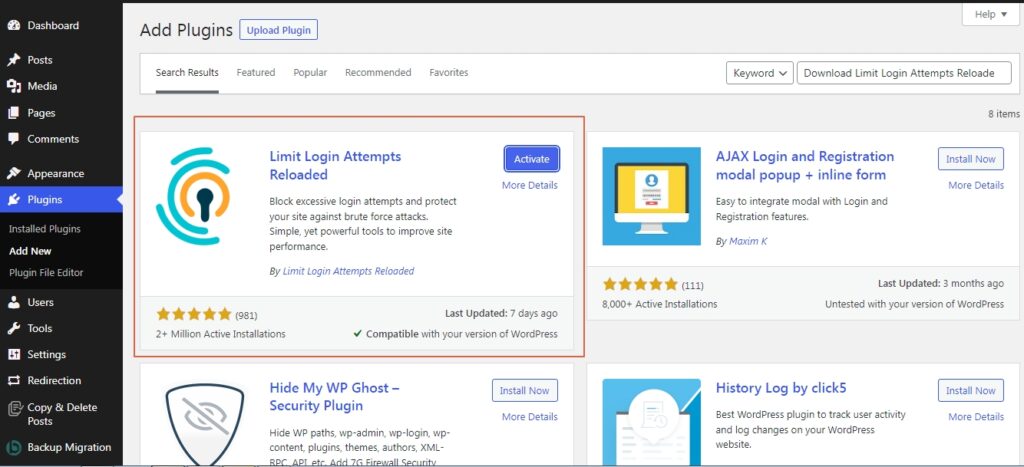Image resolution: width=1024 pixels, height=467 pixels.
Task: Switch to the Favorites tab
Action: click(x=449, y=72)
